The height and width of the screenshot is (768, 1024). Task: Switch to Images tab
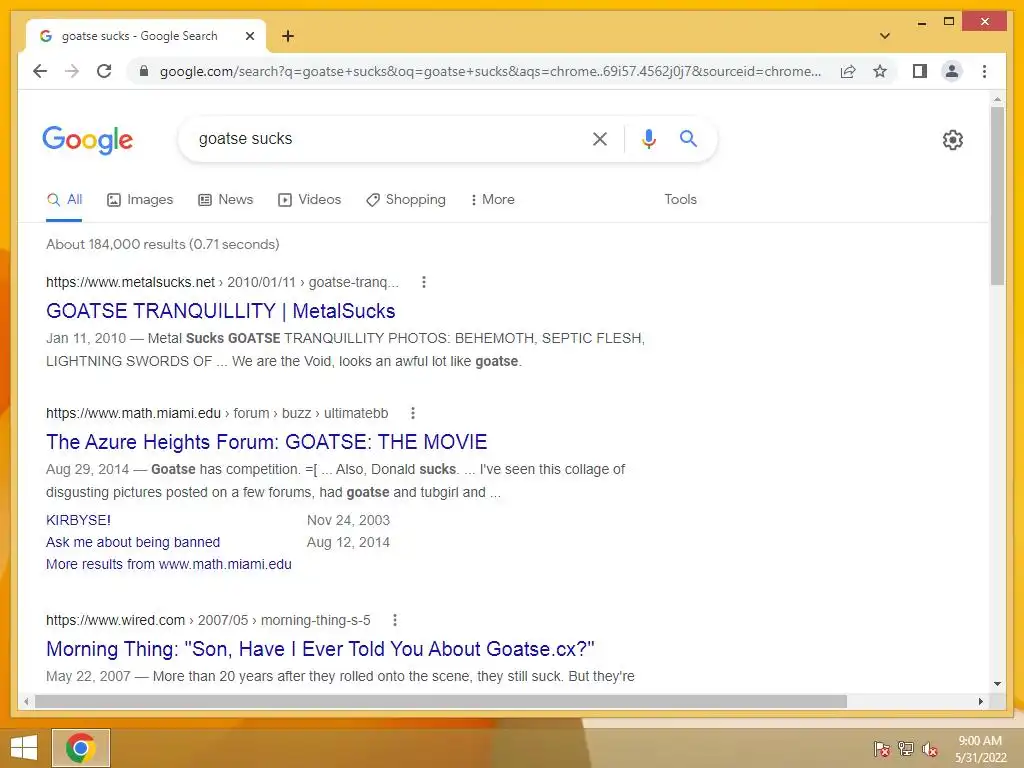pos(140,200)
